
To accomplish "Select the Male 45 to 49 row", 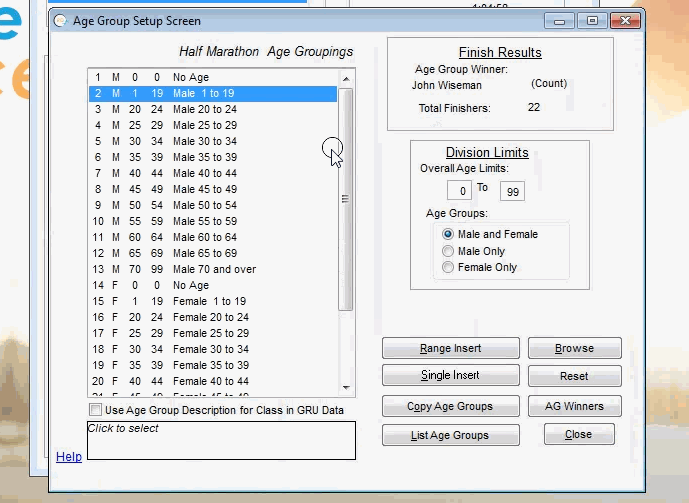I will 213,189.
